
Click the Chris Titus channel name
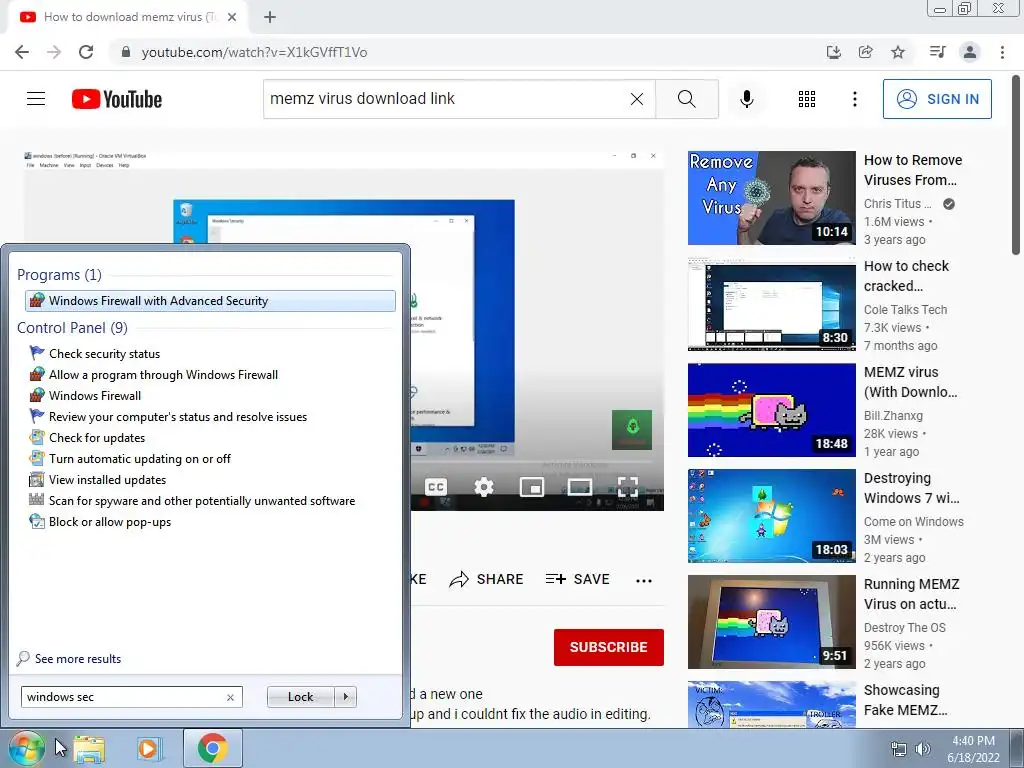pyautogui.click(x=897, y=204)
